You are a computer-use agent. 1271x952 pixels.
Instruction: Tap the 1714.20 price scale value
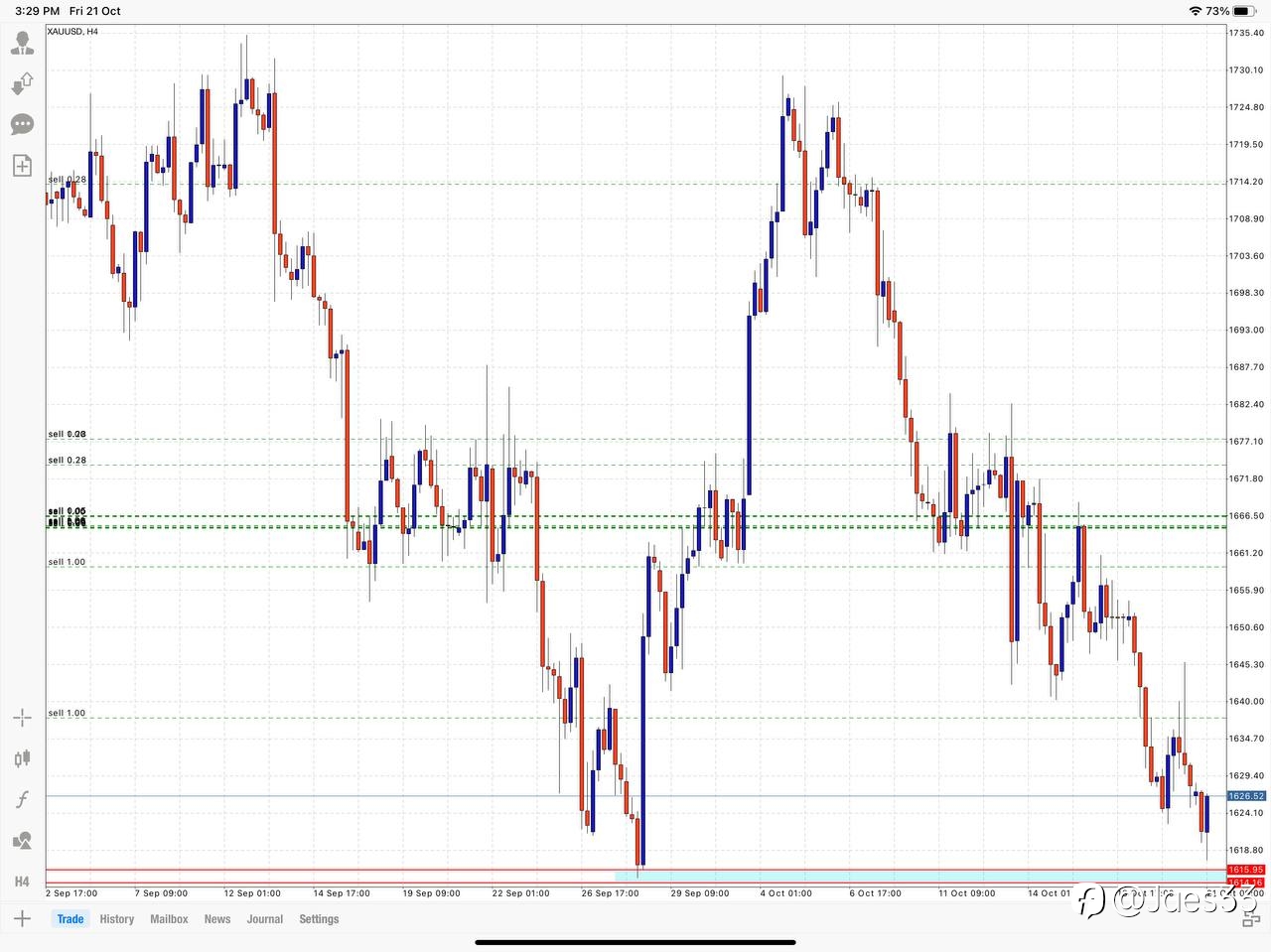(1246, 182)
